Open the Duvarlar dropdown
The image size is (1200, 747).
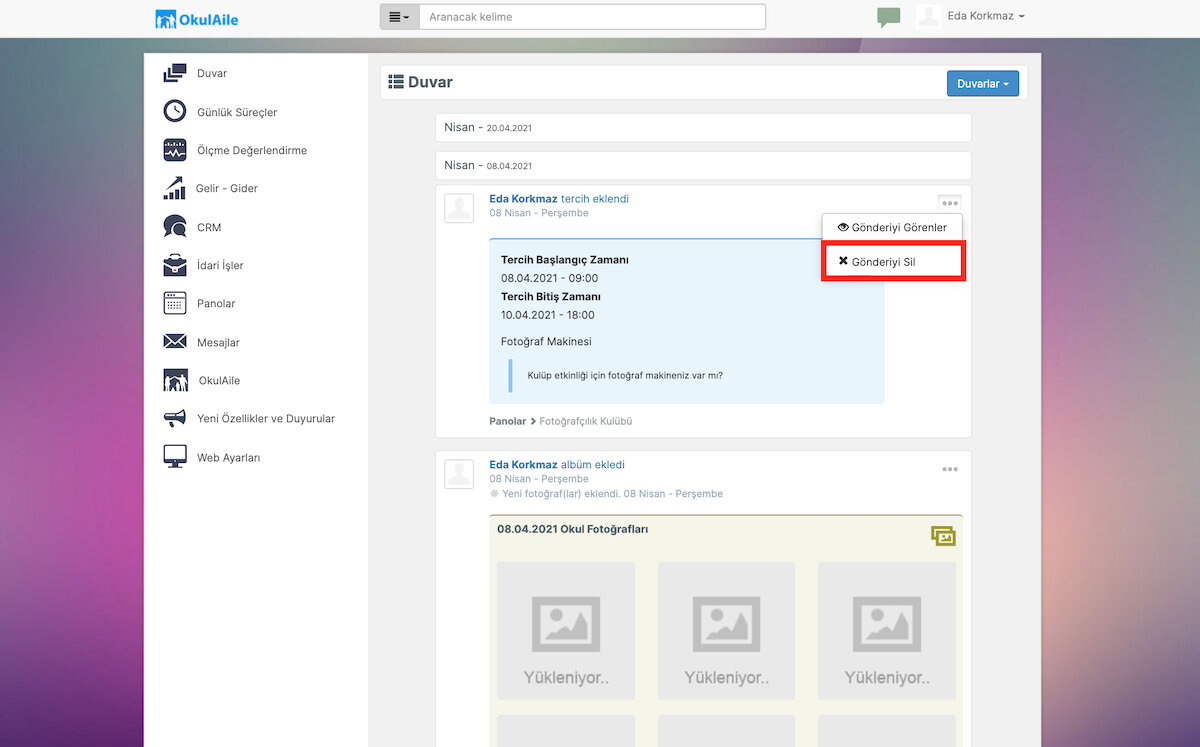pyautogui.click(x=983, y=84)
